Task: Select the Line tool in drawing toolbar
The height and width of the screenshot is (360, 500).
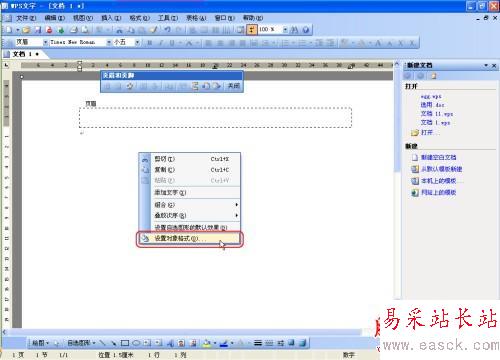Action: [x=103, y=343]
